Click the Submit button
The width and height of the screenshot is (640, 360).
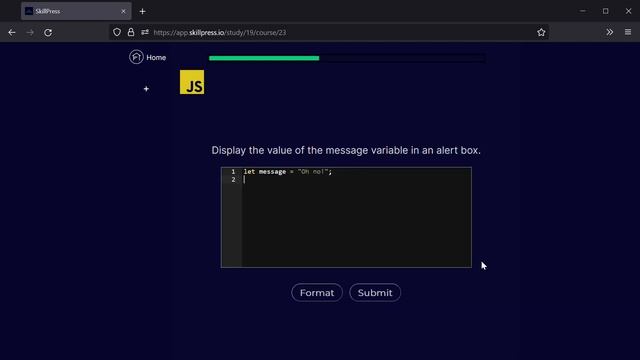tap(375, 293)
